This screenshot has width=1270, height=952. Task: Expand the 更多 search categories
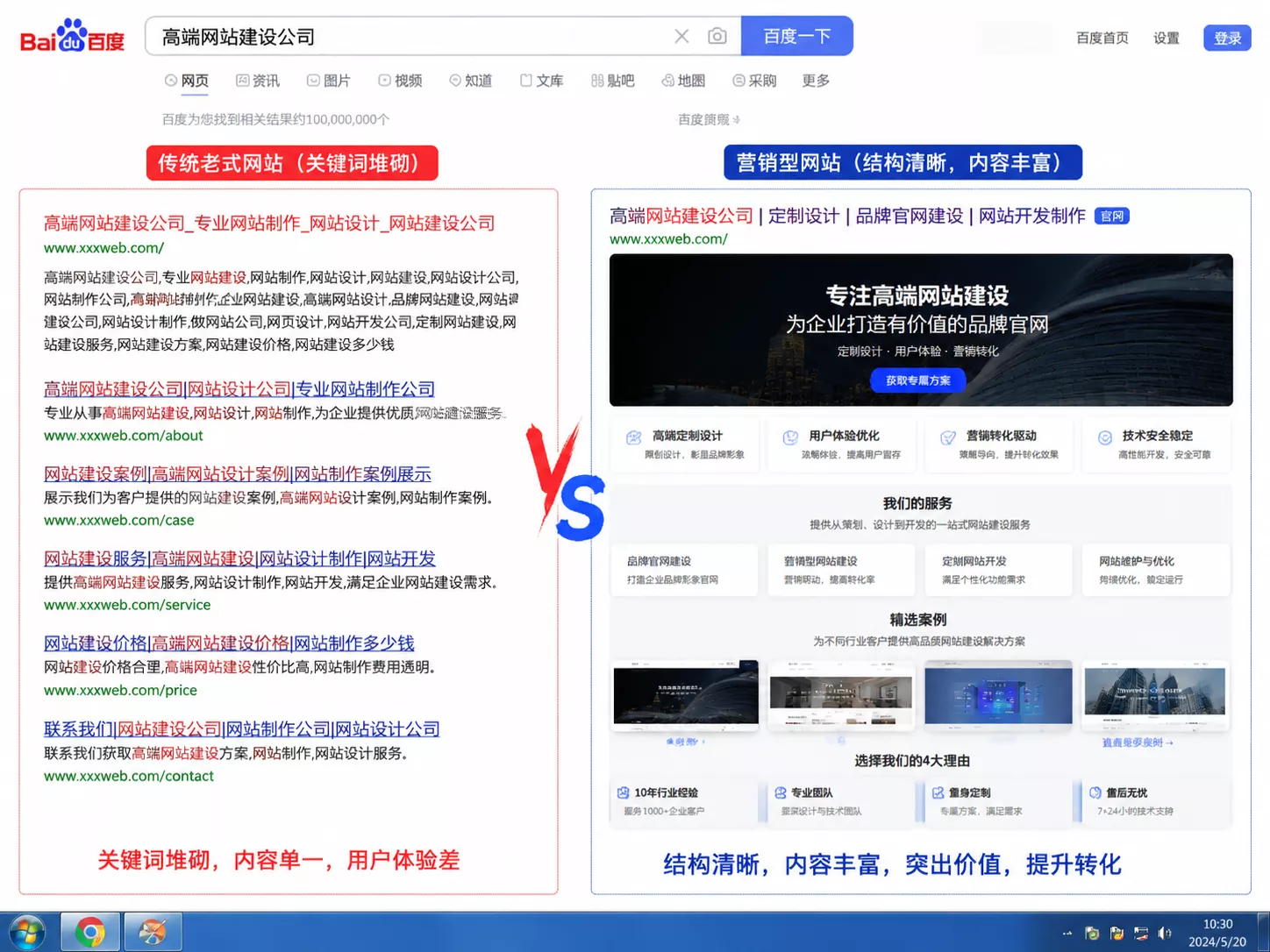(x=816, y=81)
